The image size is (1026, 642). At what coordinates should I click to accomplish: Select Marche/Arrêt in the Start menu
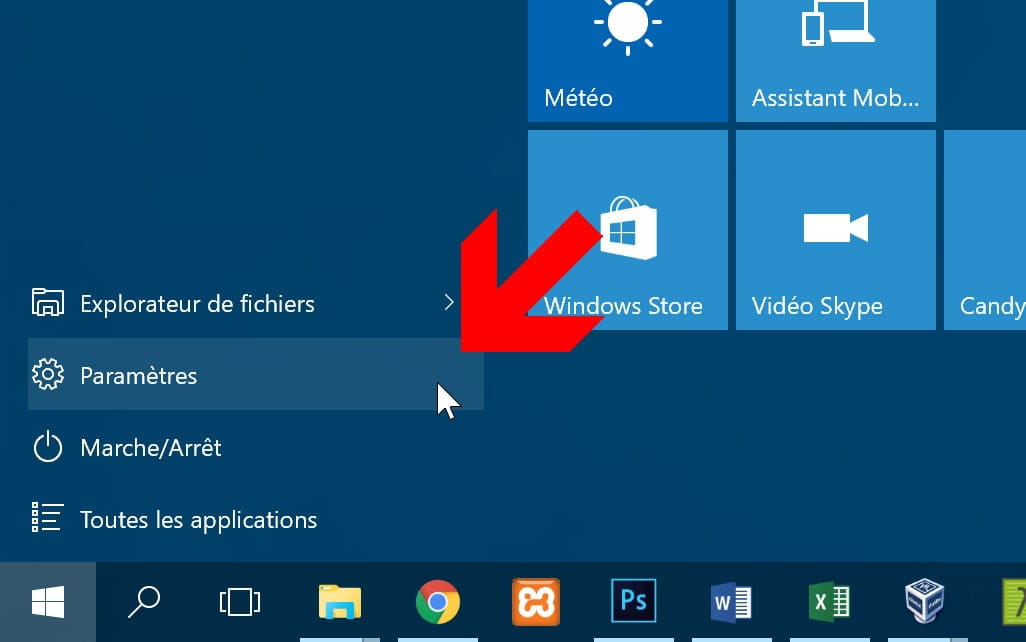click(x=256, y=447)
